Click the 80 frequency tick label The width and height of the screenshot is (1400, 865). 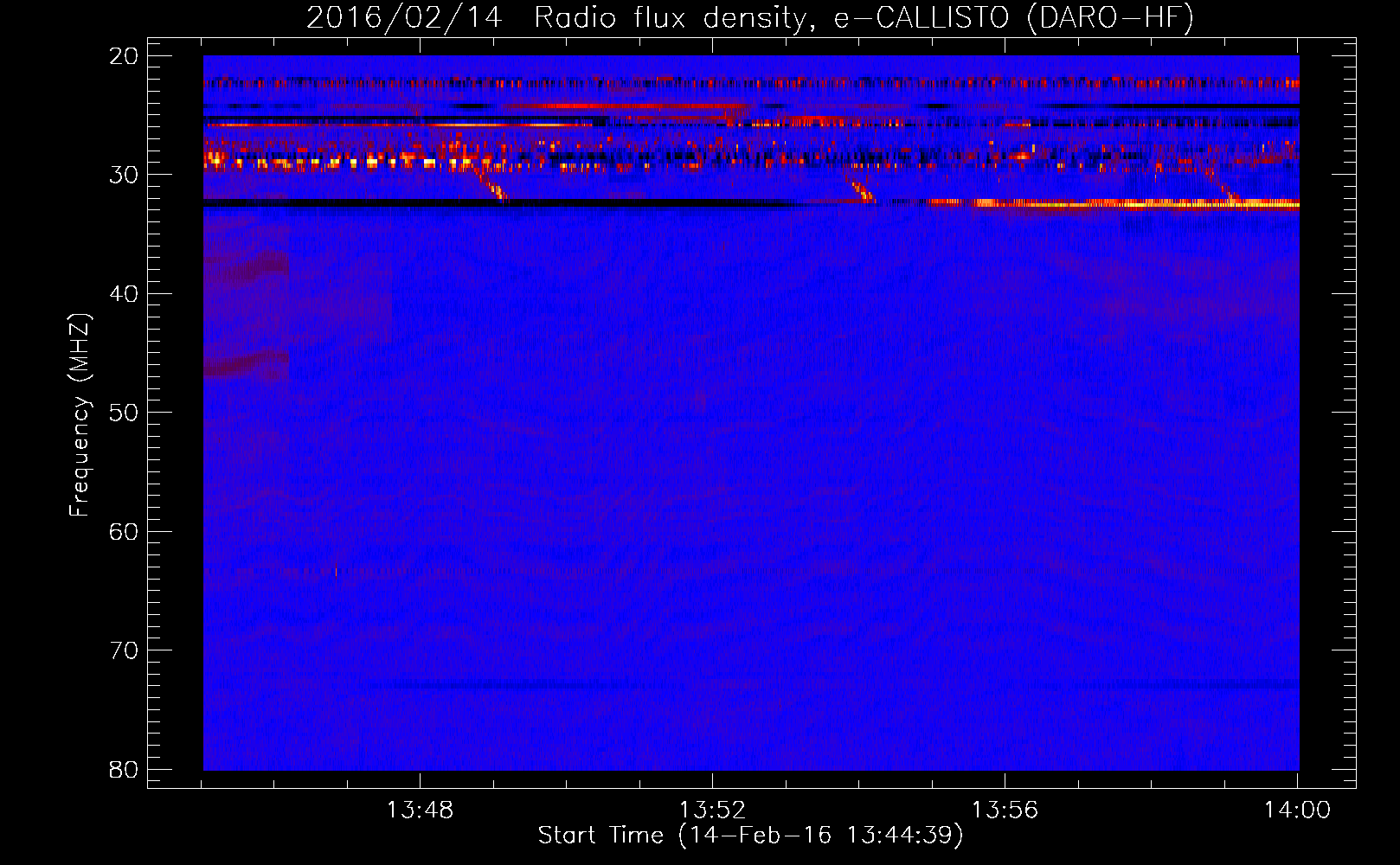[125, 769]
